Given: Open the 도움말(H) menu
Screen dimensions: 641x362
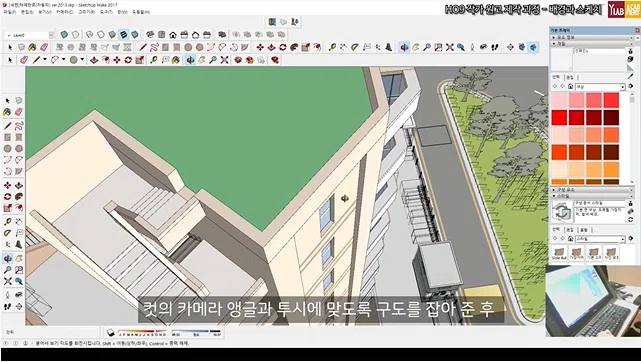Looking at the screenshot, I should (141, 12).
